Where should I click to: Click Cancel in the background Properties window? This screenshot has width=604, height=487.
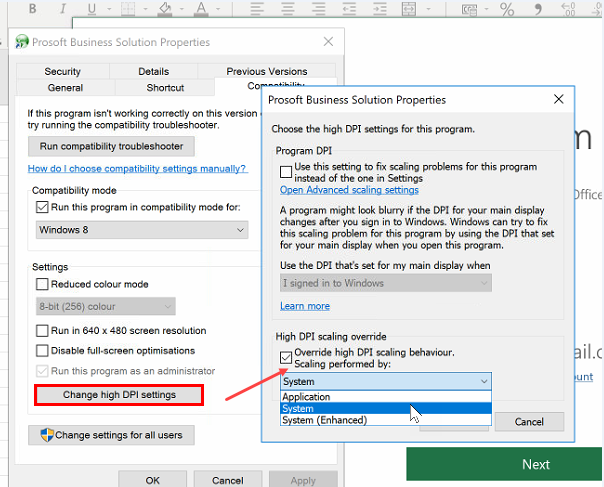coord(228,480)
